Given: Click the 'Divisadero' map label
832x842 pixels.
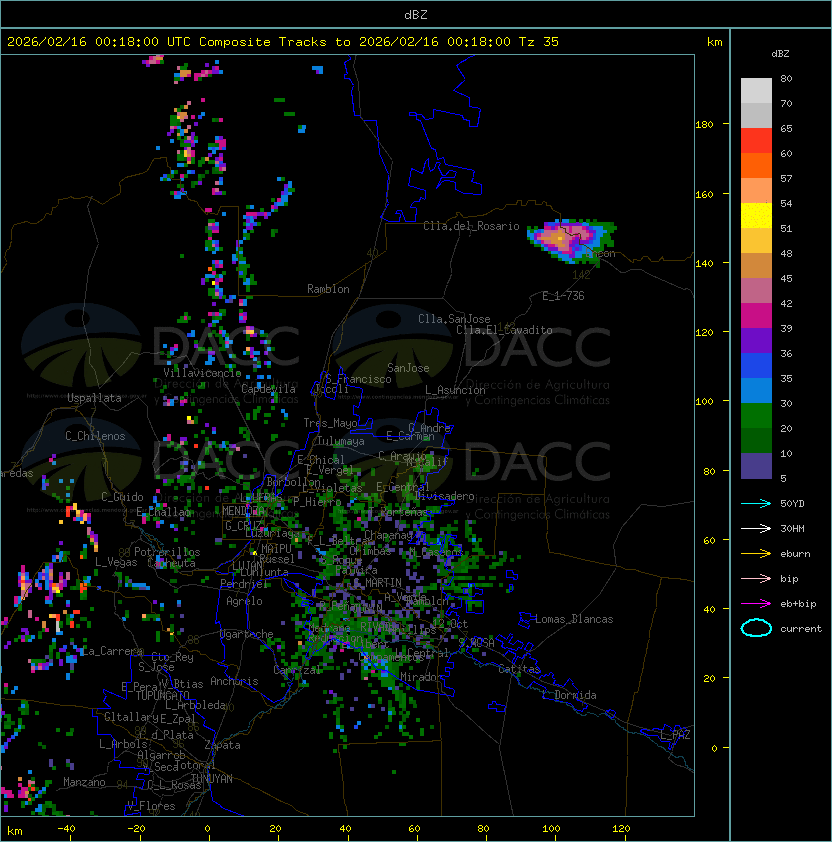Looking at the screenshot, I should pos(444,496).
